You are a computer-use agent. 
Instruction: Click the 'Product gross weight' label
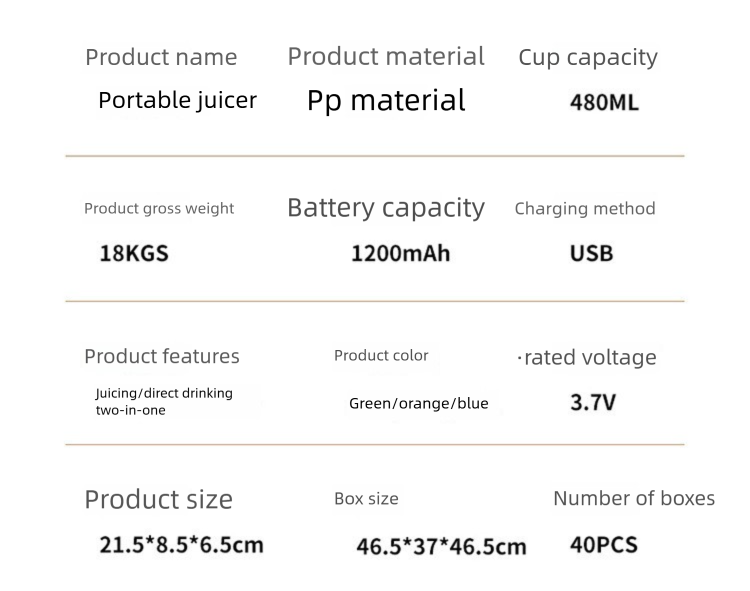click(x=159, y=208)
